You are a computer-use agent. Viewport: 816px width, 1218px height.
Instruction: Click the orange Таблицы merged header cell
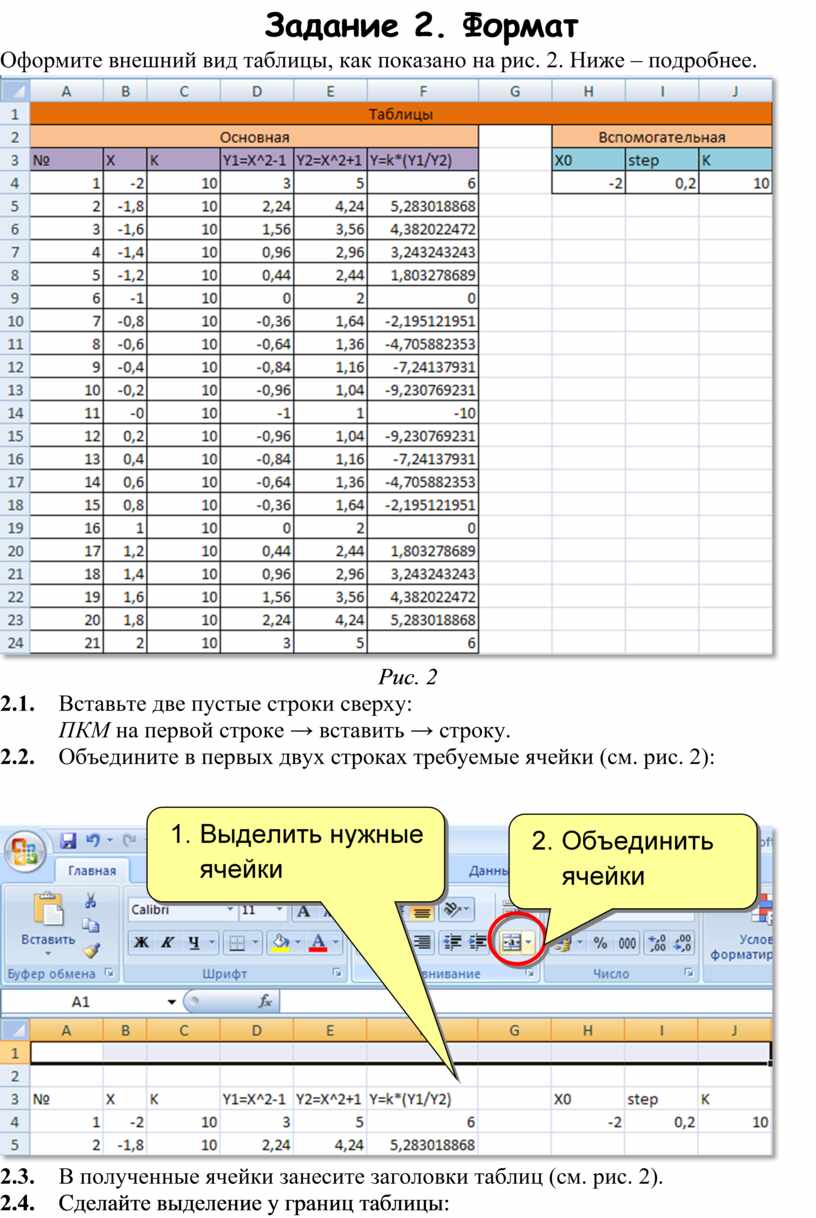pyautogui.click(x=401, y=114)
